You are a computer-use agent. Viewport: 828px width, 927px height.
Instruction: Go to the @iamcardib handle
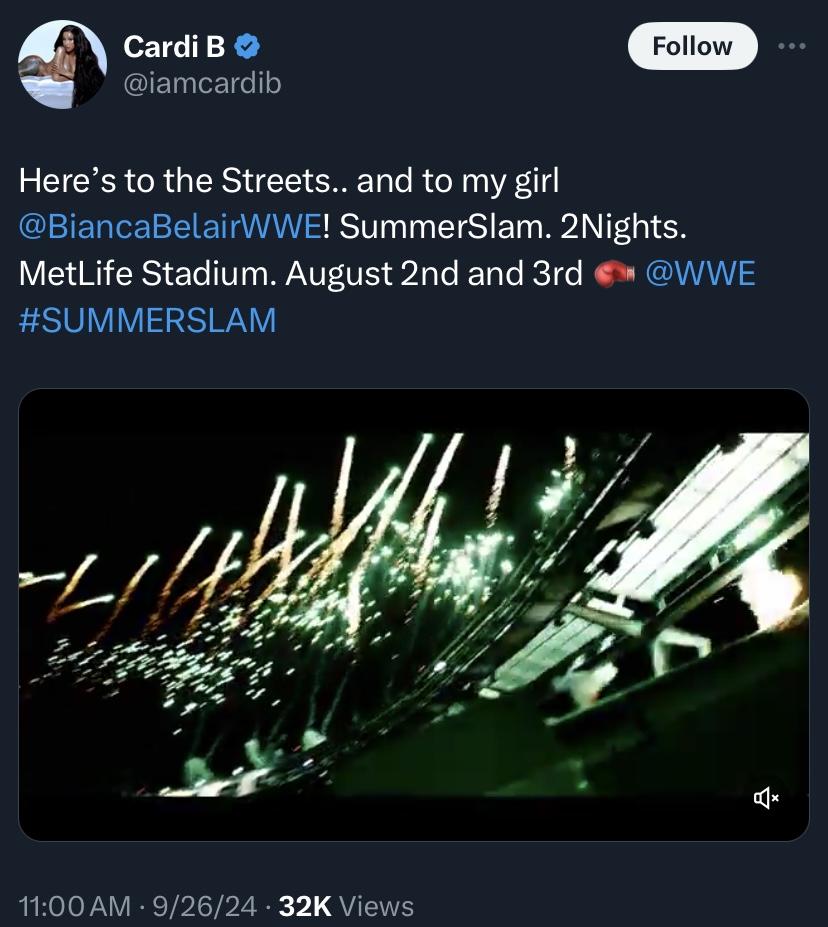(x=201, y=84)
